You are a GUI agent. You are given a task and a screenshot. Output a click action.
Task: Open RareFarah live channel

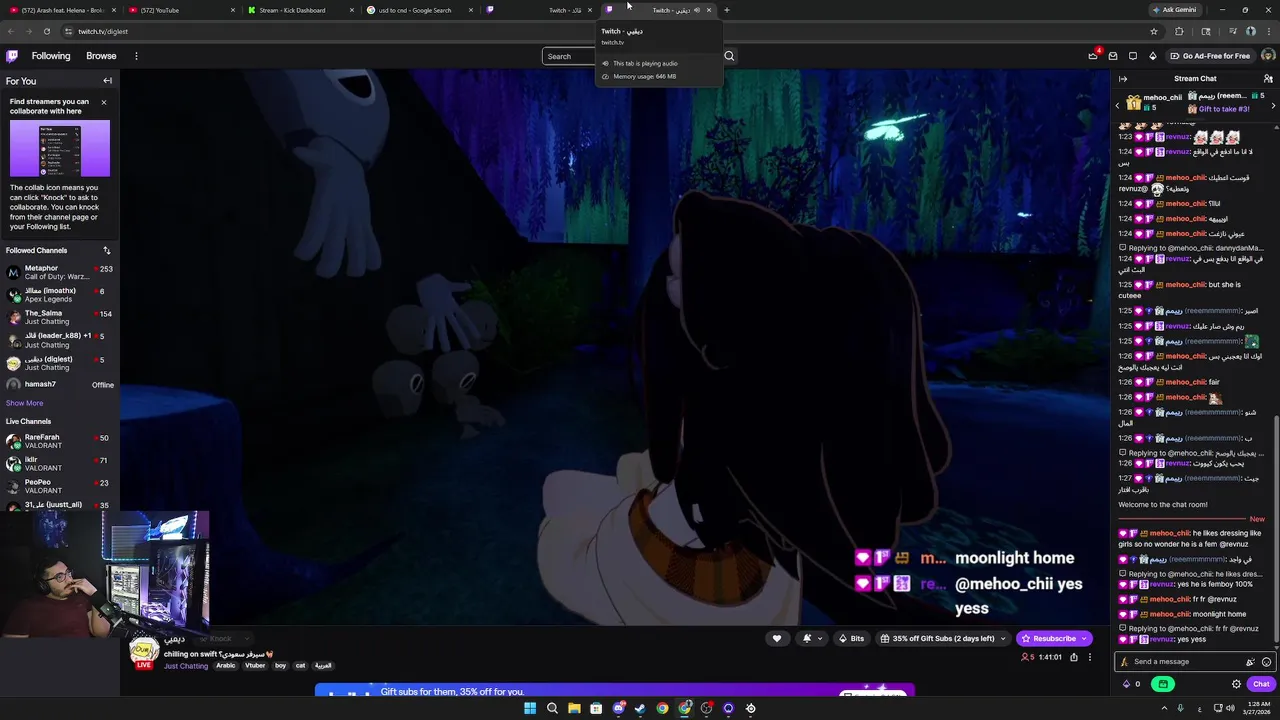pos(60,441)
